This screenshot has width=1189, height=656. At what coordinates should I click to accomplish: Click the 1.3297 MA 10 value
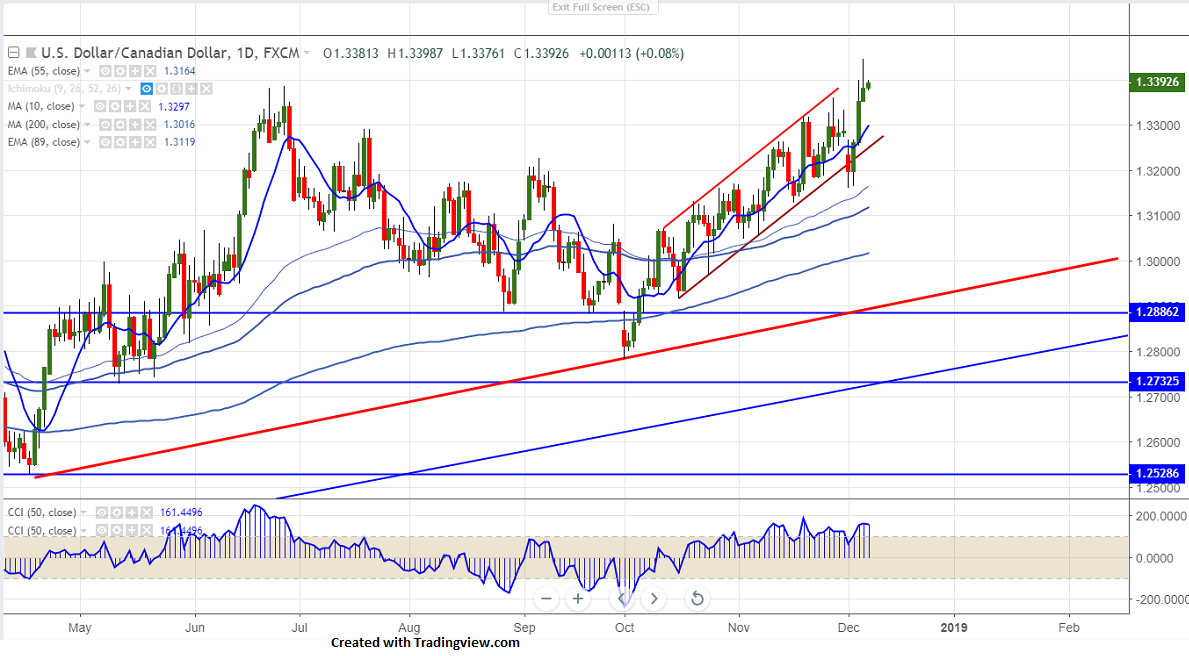174,107
